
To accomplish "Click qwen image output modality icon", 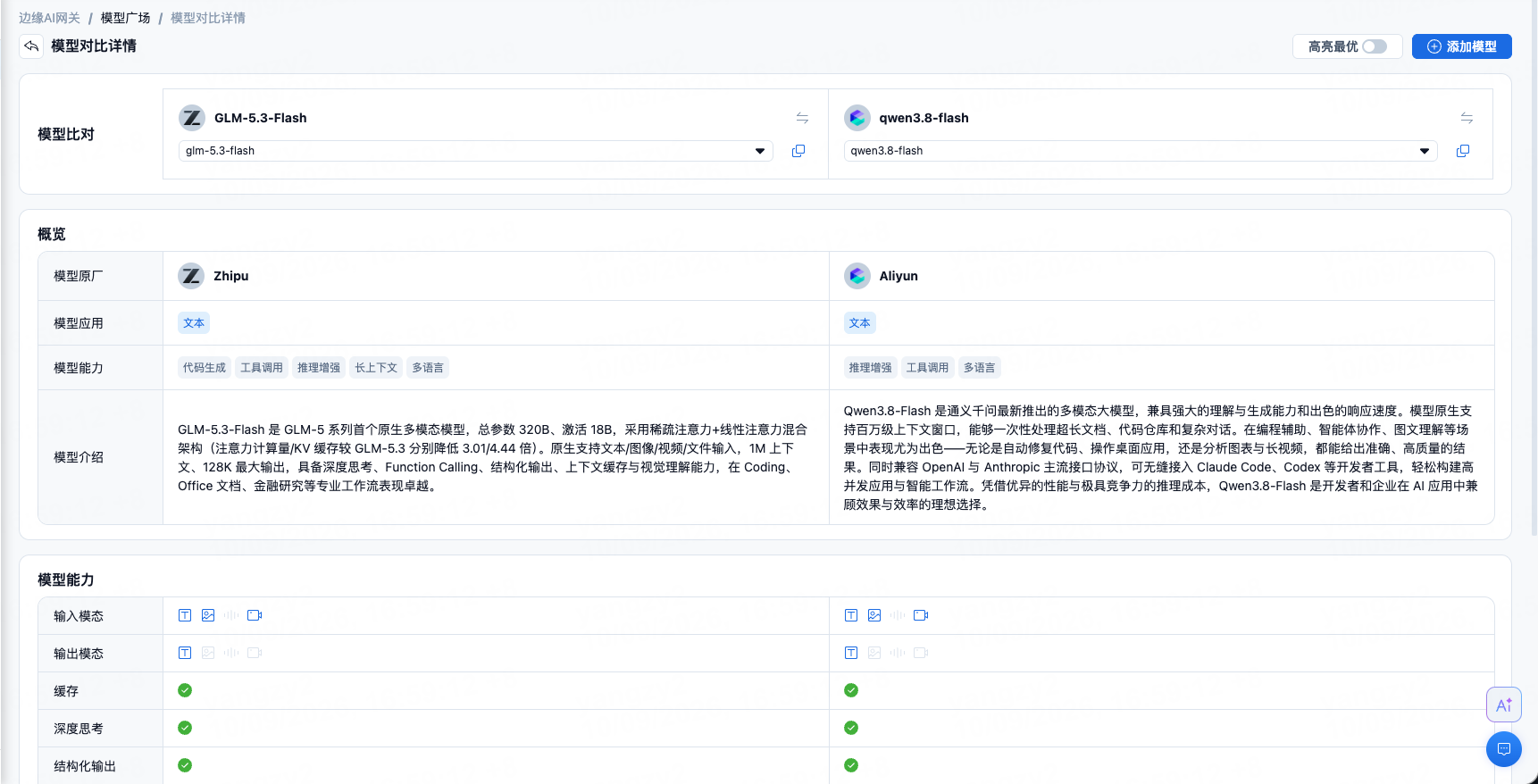I will pyautogui.click(x=874, y=653).
